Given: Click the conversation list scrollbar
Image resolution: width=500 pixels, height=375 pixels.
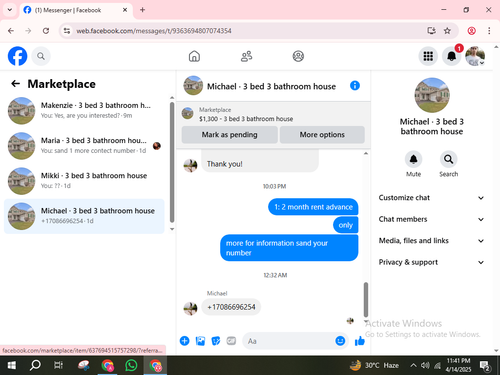Looking at the screenshot, I should [172, 162].
